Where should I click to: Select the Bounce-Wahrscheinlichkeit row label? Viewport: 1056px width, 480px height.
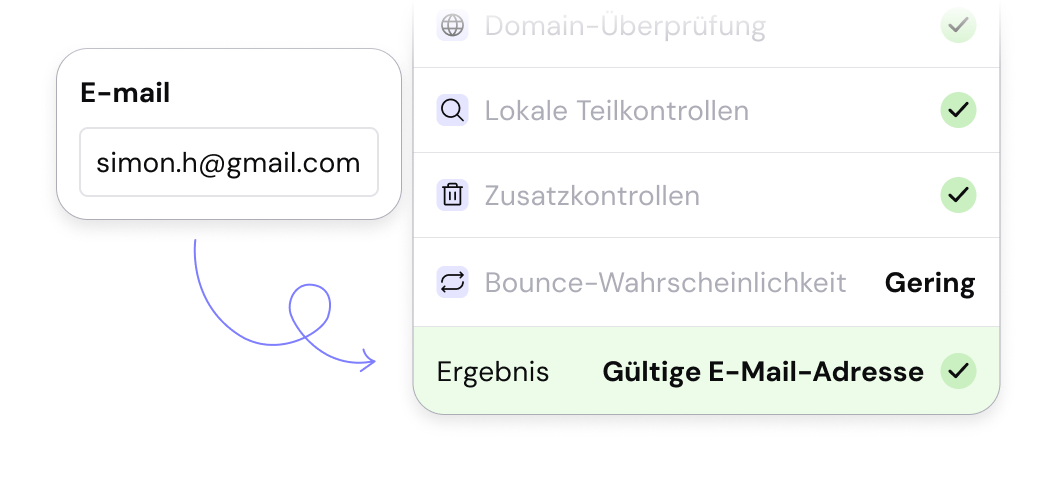[665, 282]
